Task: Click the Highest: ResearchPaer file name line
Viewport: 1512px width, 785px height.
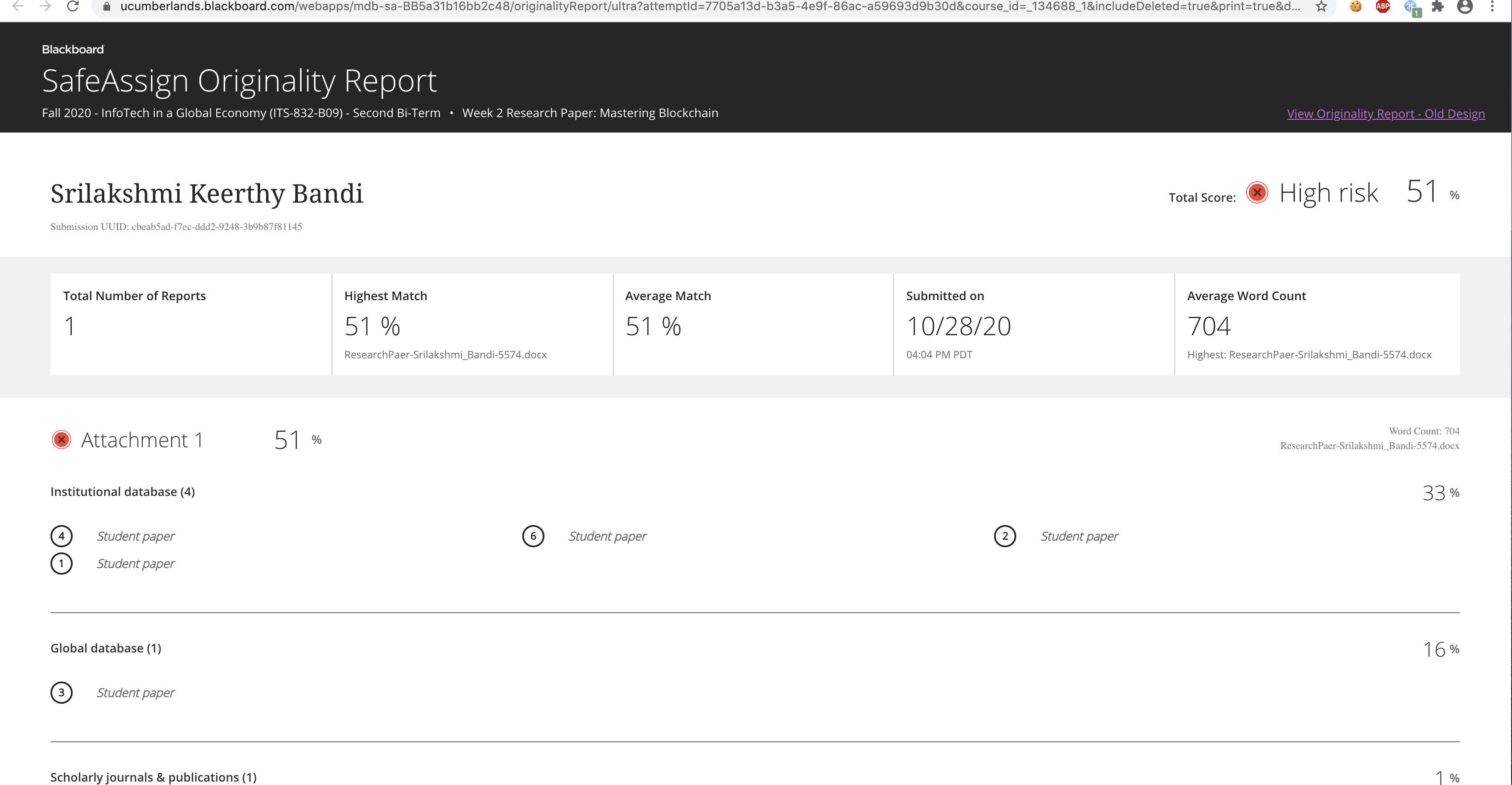Action: point(1309,354)
